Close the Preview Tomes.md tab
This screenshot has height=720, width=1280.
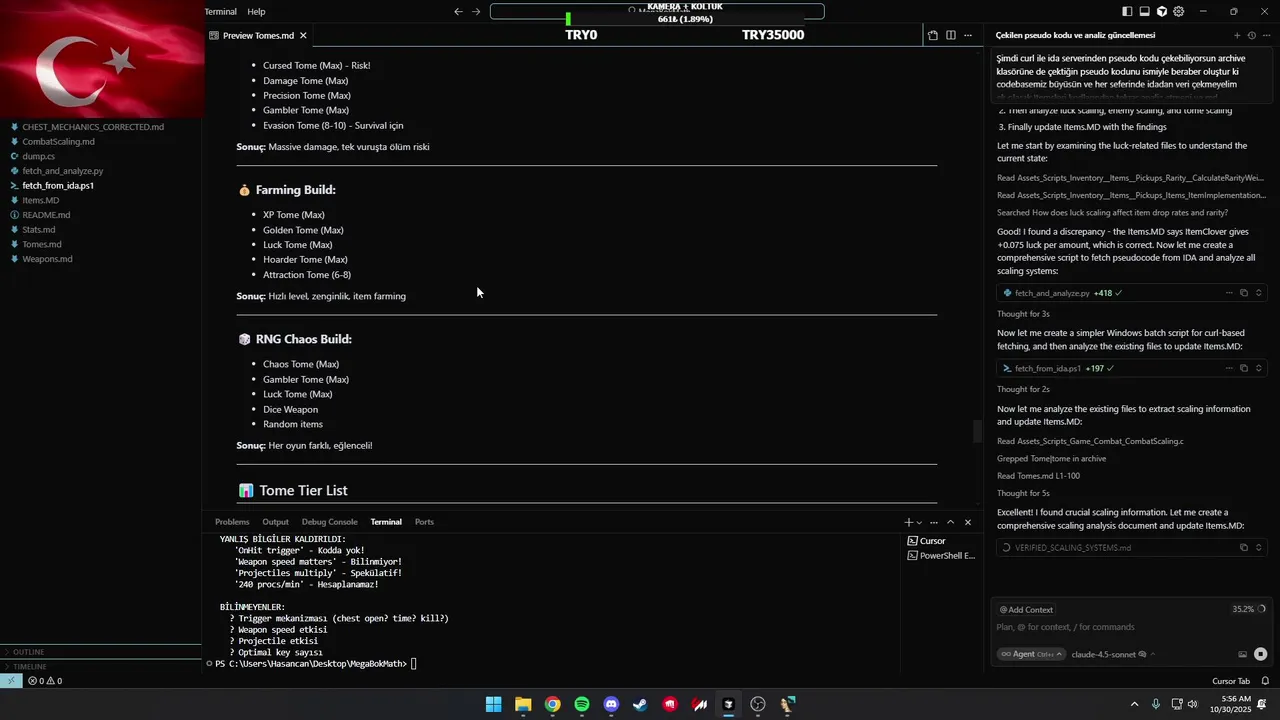click(303, 35)
